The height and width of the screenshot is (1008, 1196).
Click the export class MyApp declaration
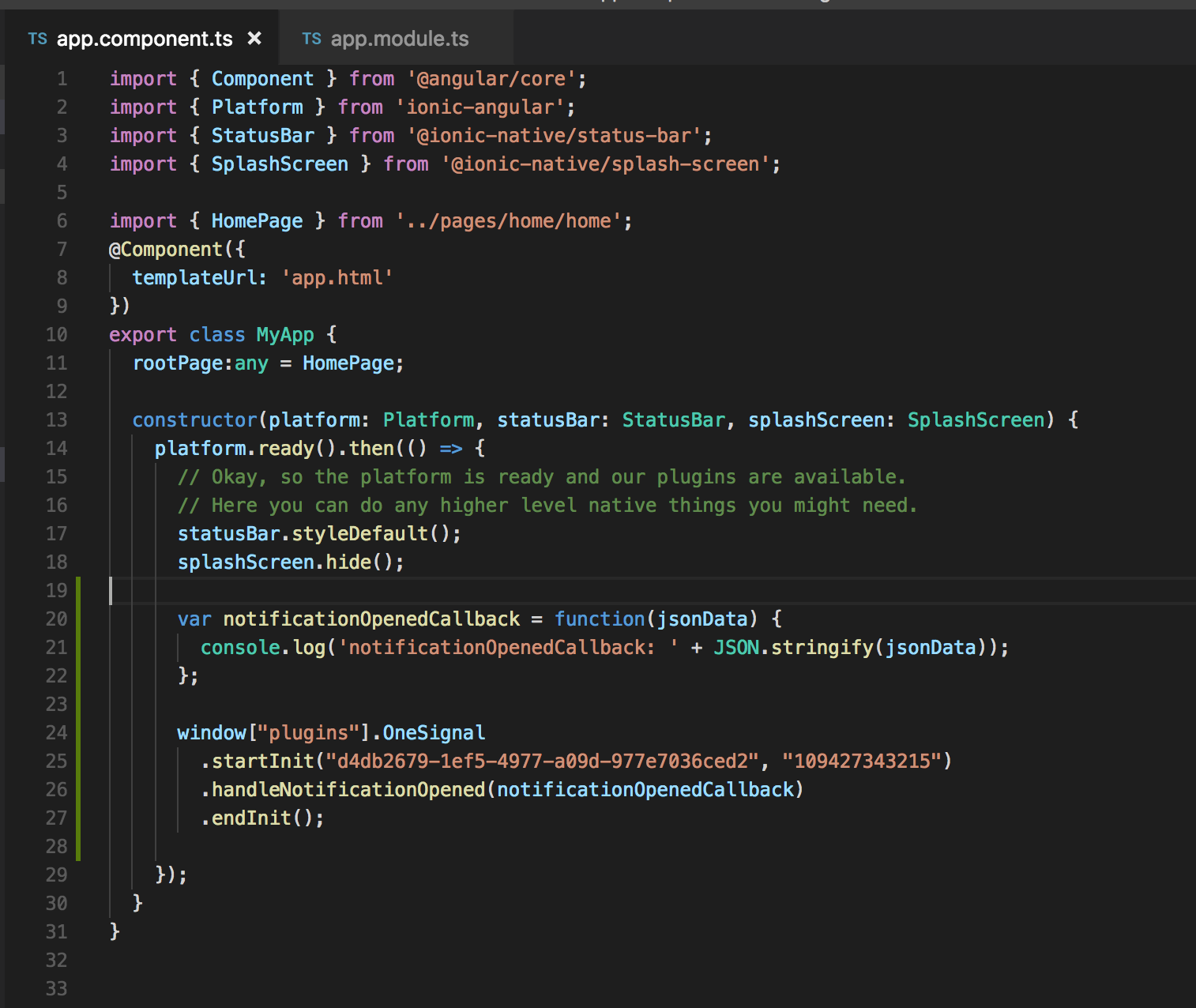click(x=221, y=334)
